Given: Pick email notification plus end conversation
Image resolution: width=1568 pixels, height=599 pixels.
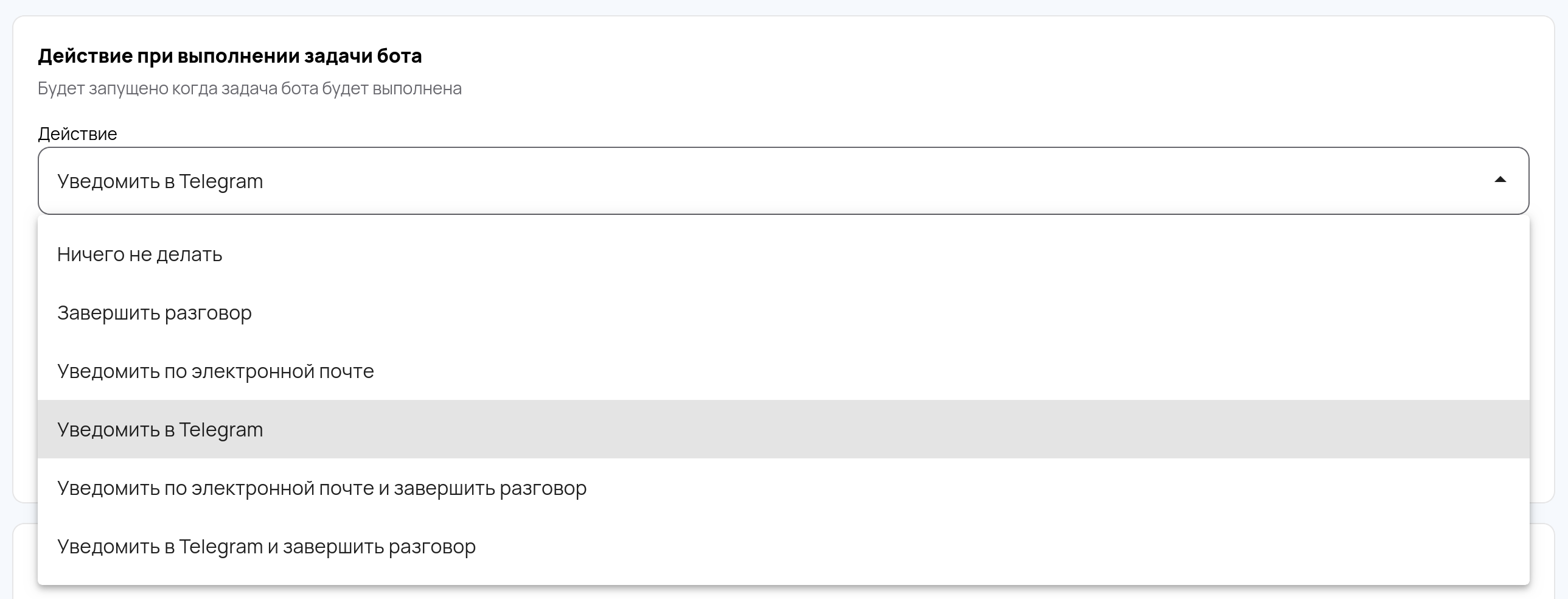Looking at the screenshot, I should [x=322, y=488].
